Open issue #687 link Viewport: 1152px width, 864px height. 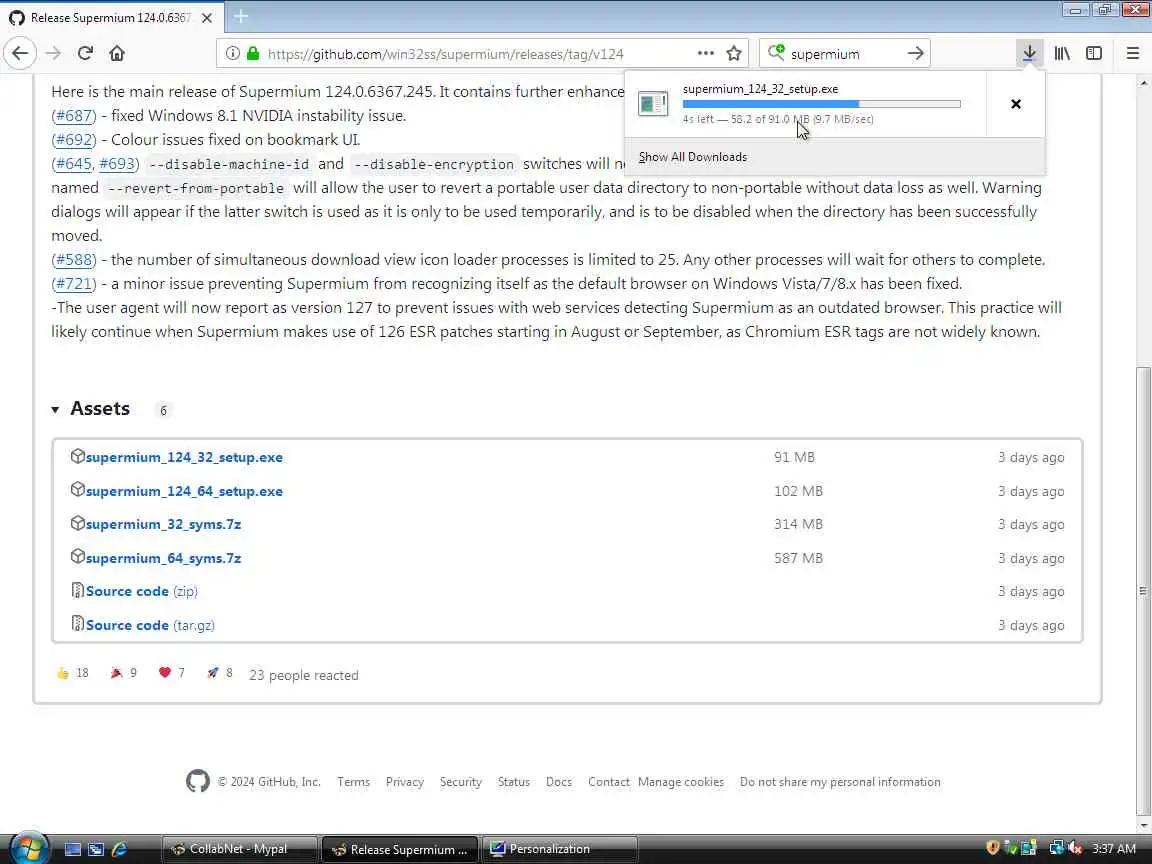[73, 115]
